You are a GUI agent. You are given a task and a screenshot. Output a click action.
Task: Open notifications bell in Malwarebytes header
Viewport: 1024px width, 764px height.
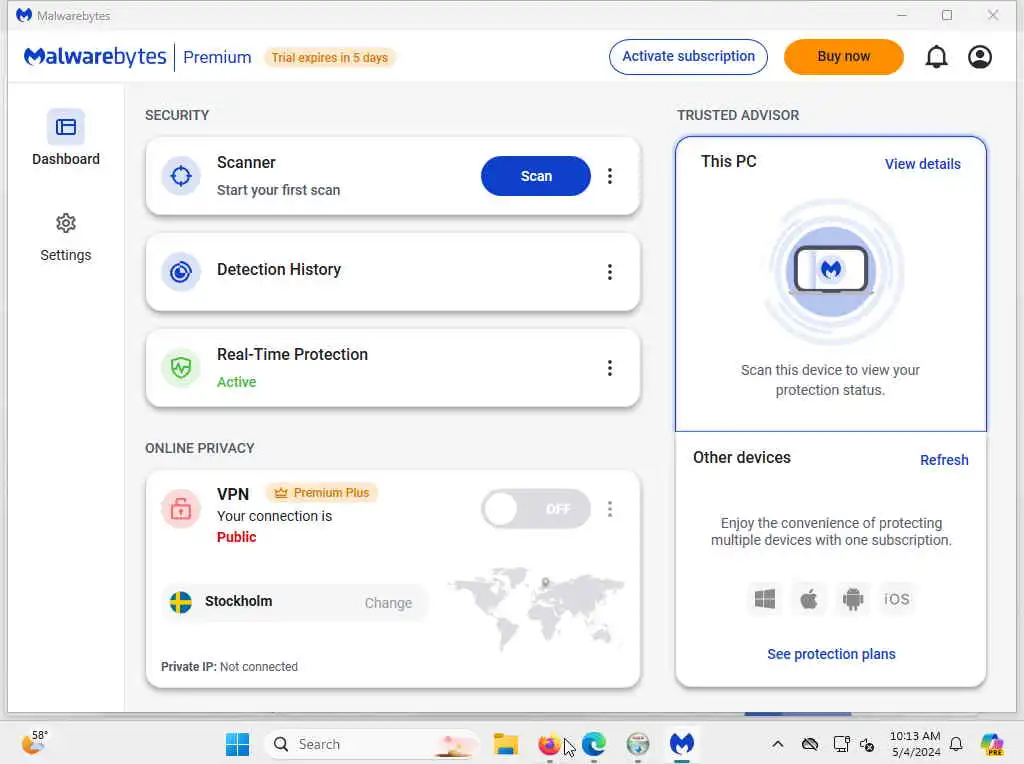click(x=936, y=57)
